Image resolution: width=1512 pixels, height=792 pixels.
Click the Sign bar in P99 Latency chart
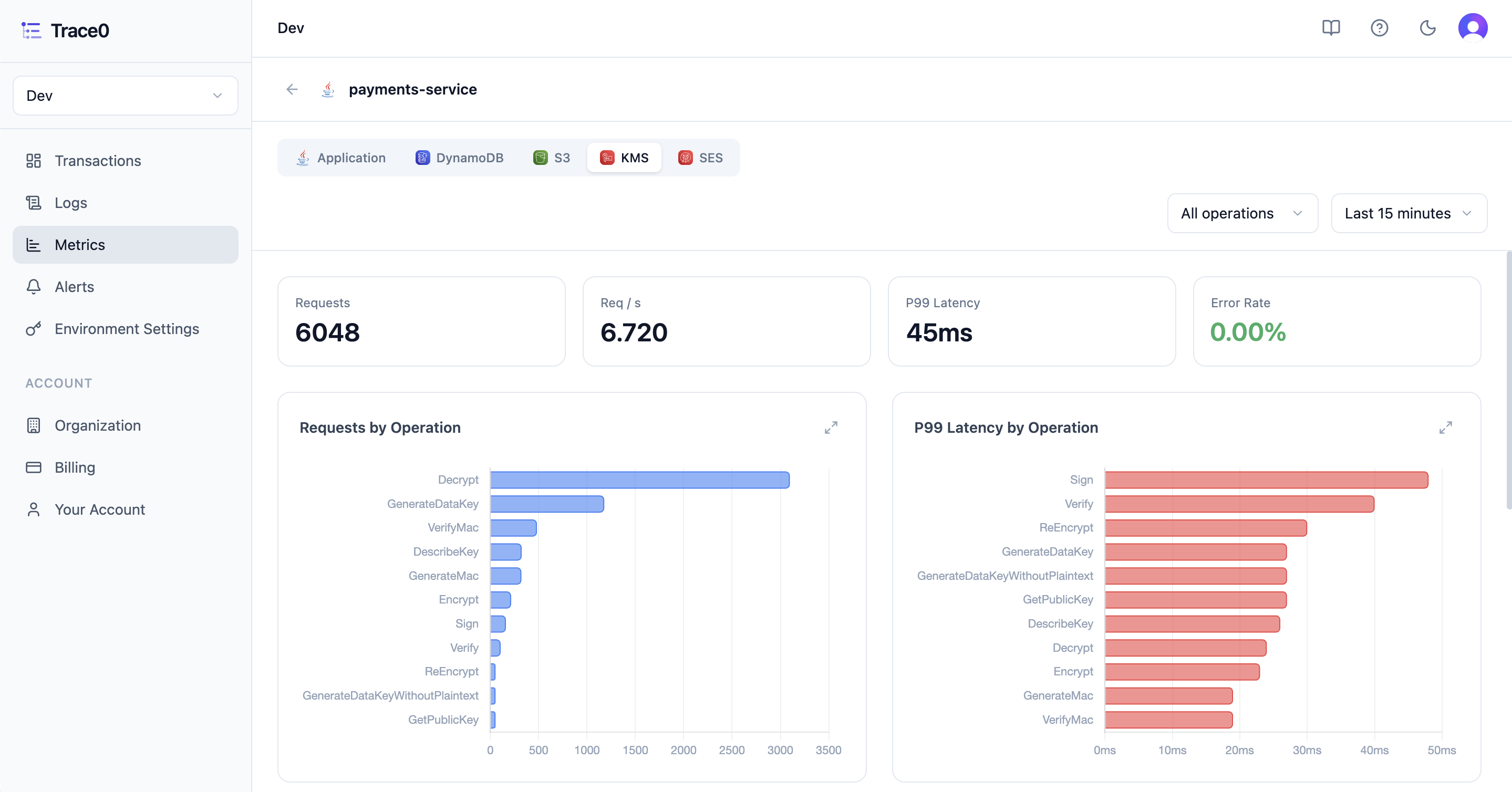click(1266, 480)
